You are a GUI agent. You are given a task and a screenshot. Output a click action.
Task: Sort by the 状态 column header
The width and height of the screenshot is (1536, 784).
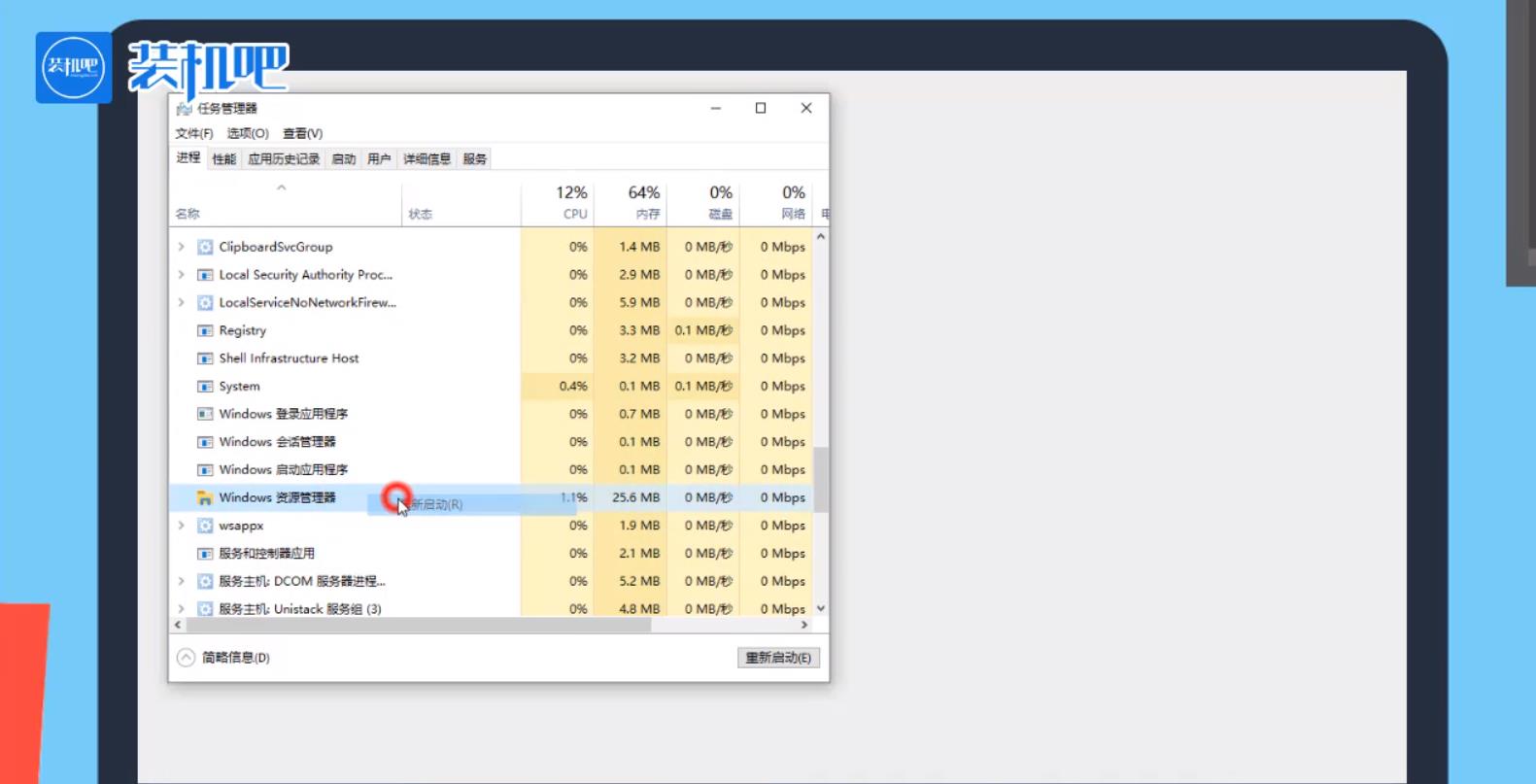[x=461, y=202]
